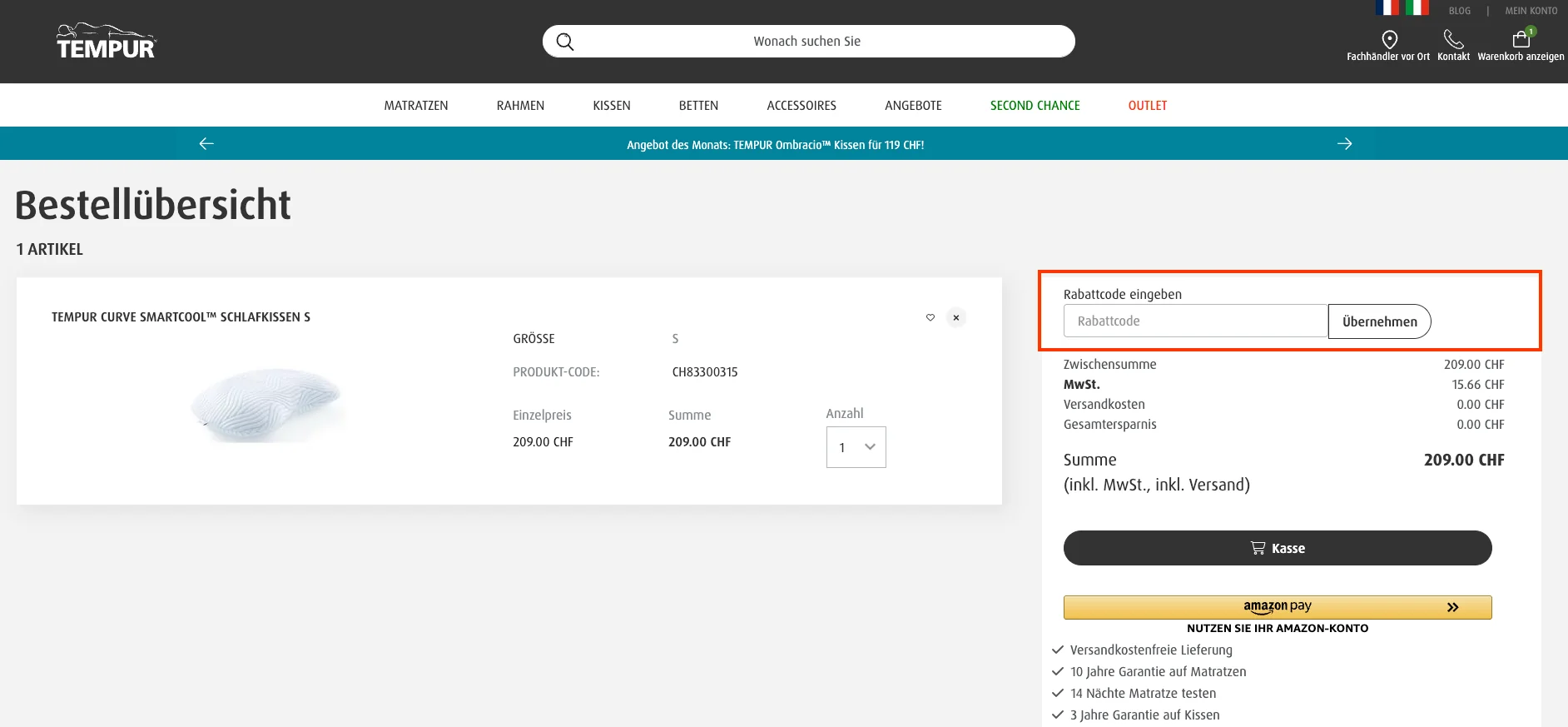The height and width of the screenshot is (727, 1568).
Task: Click the pillow product thumbnail
Action: click(x=267, y=405)
